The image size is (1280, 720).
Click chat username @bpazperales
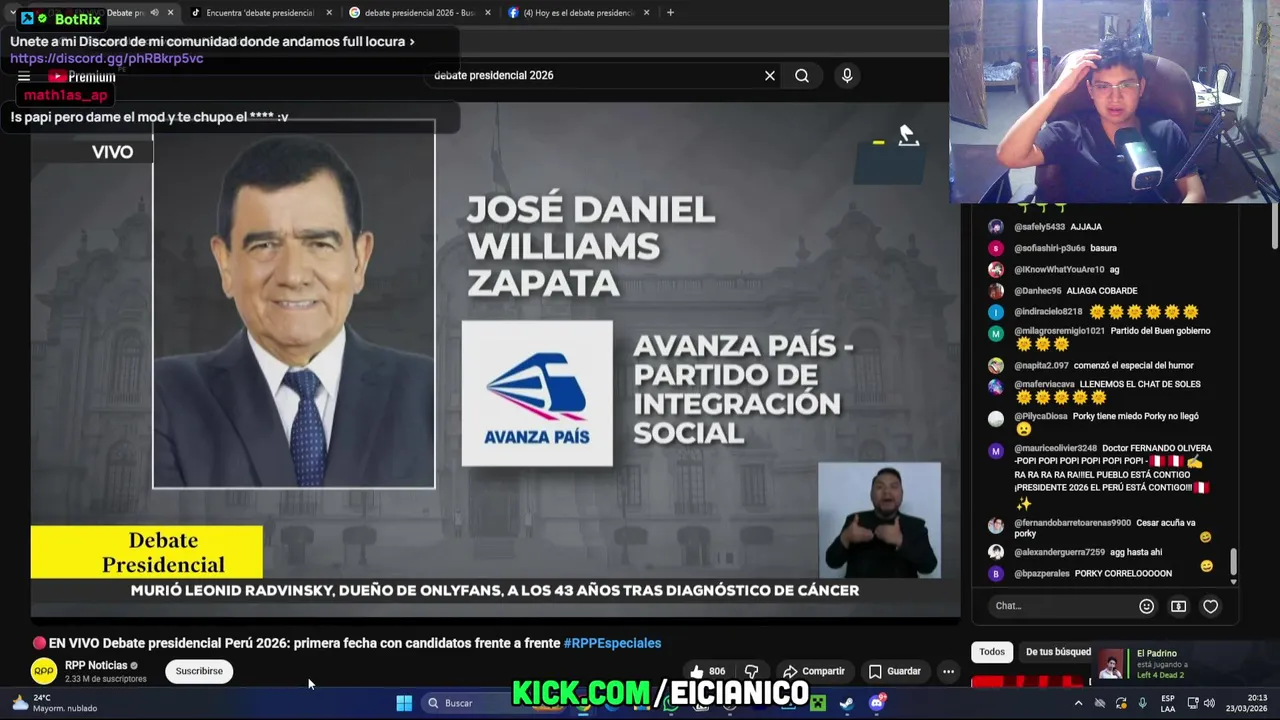coord(1042,574)
